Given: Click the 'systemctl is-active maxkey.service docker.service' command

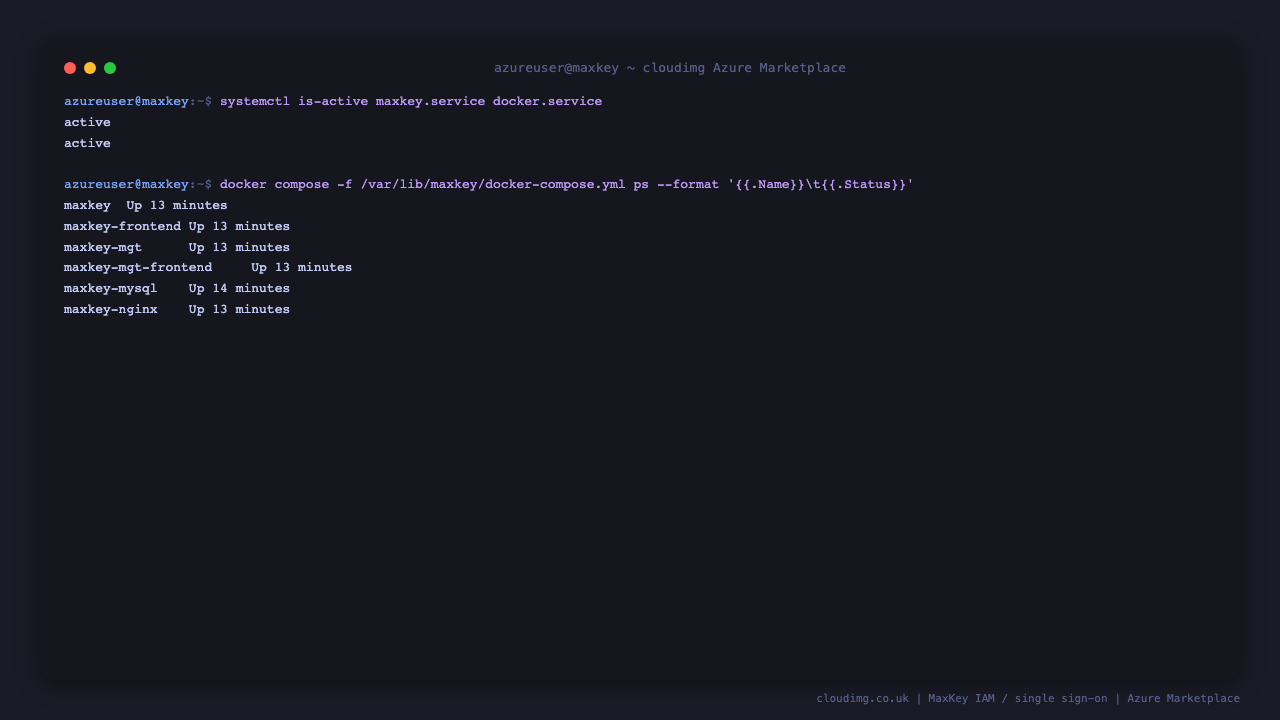Looking at the screenshot, I should pos(411,102).
